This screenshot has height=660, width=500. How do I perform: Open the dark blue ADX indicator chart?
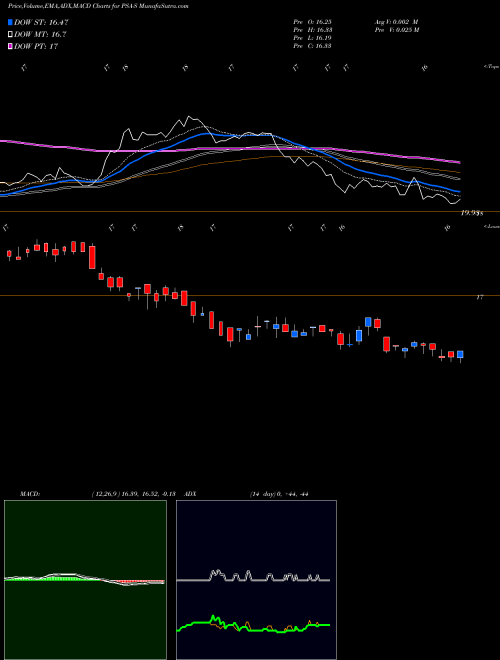point(256,580)
